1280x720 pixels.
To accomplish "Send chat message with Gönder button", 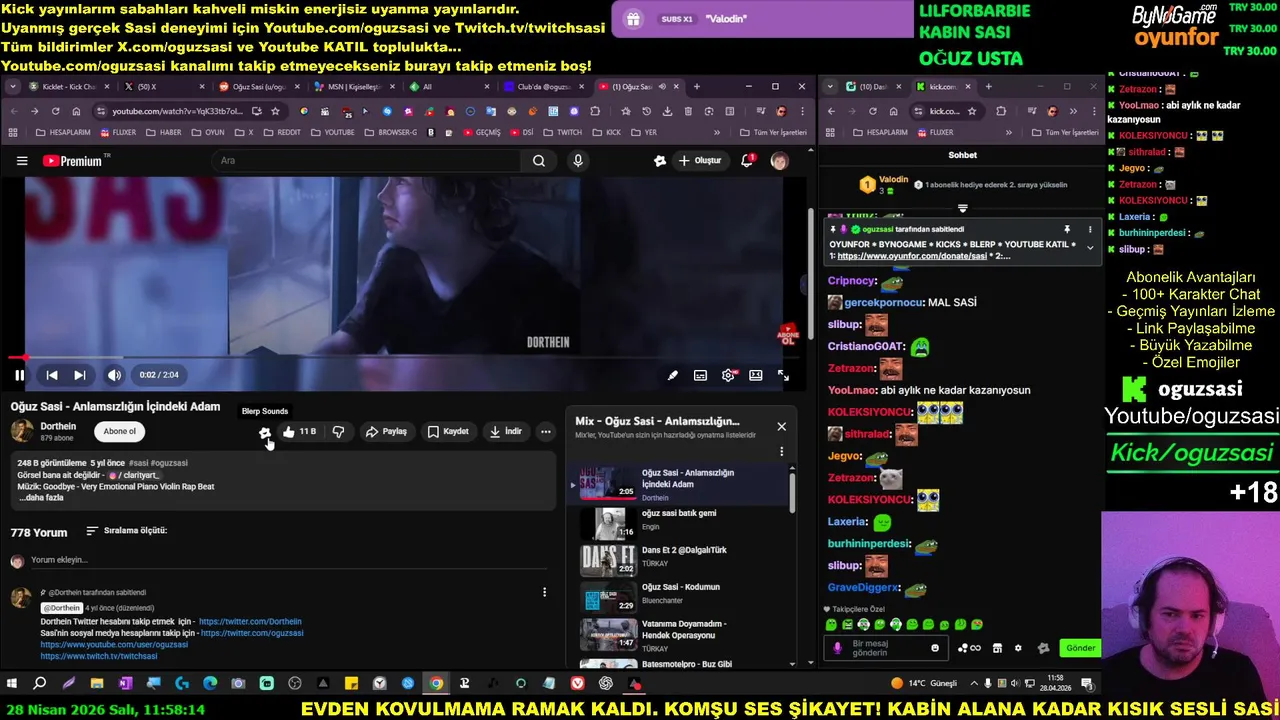I will [x=1080, y=648].
